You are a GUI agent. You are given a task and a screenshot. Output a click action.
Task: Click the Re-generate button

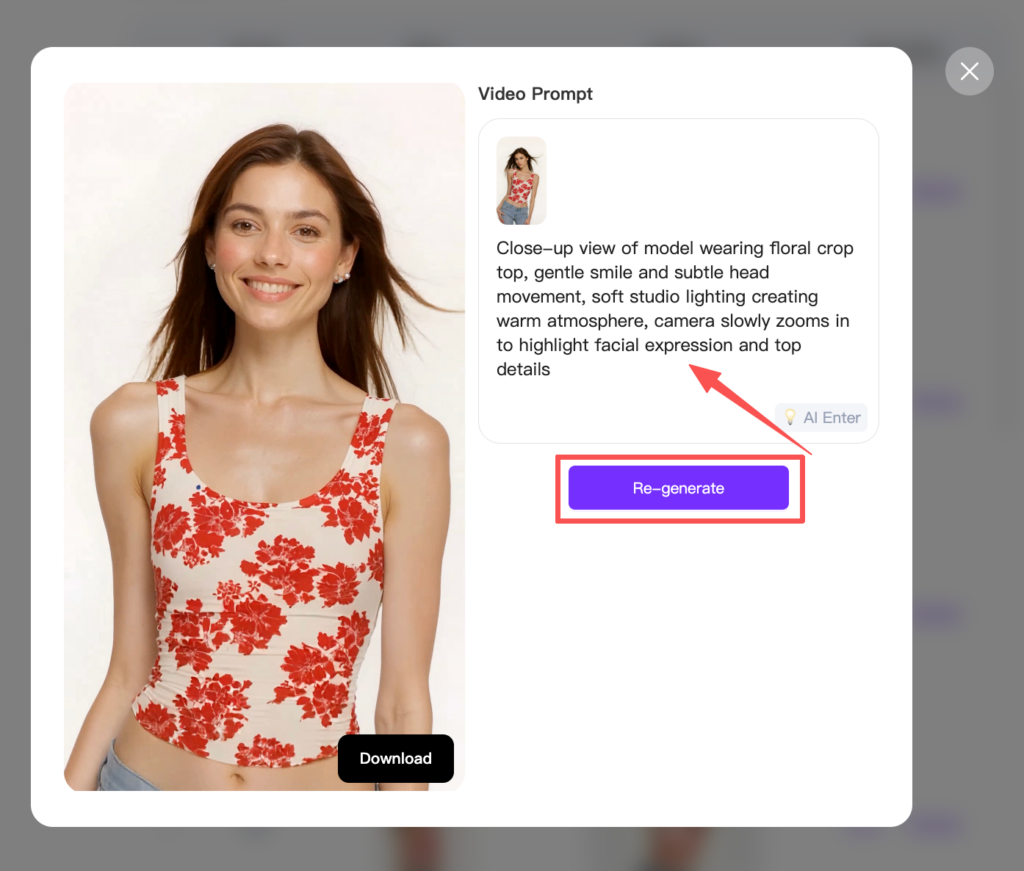pos(678,488)
